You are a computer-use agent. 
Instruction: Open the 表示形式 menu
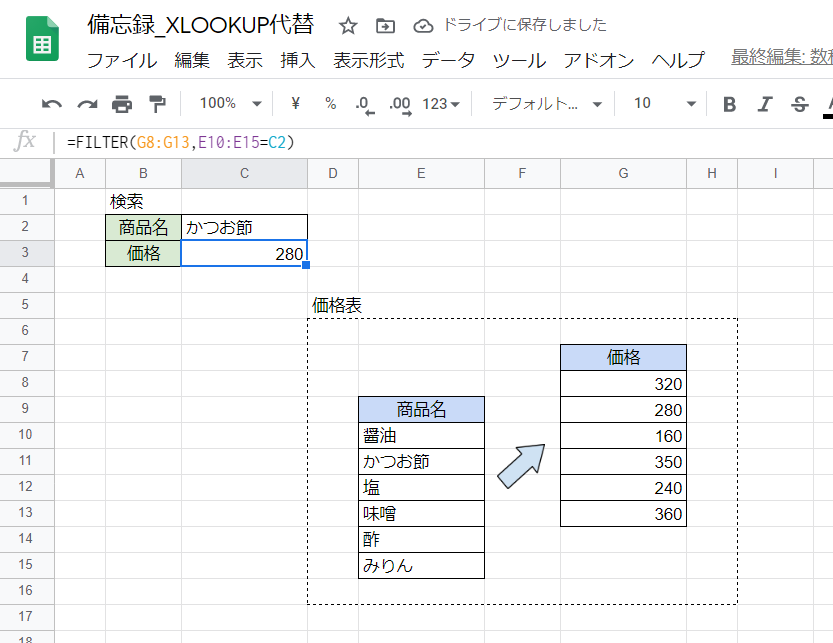[x=369, y=60]
